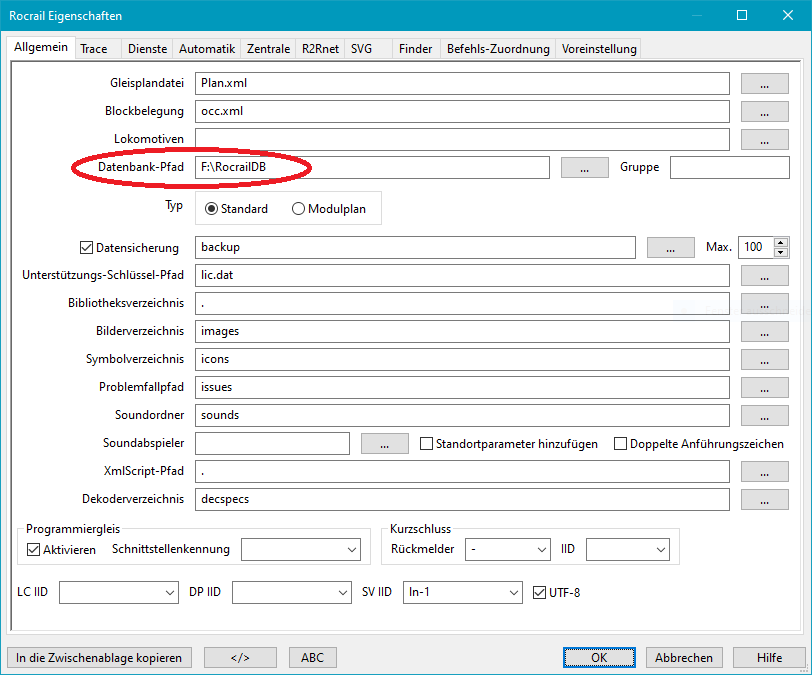Open browse dialog for Blockbelegung file
This screenshot has width=812, height=675.
[x=764, y=112]
